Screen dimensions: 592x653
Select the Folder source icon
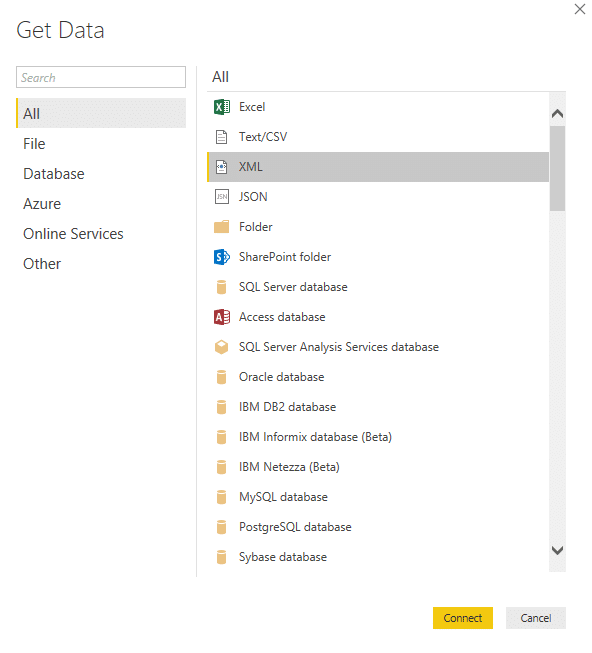coord(221,227)
